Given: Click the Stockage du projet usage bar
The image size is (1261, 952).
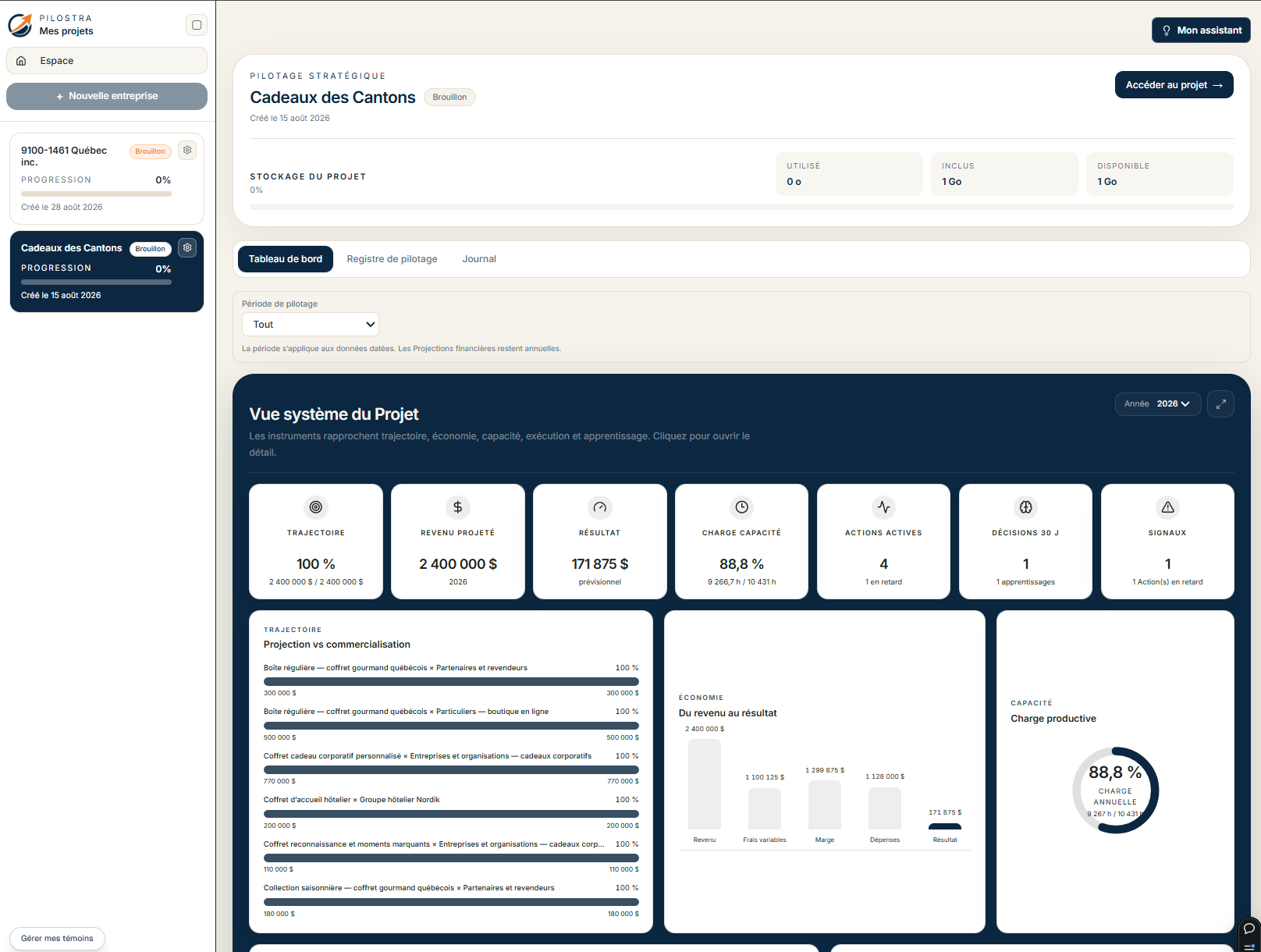Looking at the screenshot, I should tap(741, 208).
